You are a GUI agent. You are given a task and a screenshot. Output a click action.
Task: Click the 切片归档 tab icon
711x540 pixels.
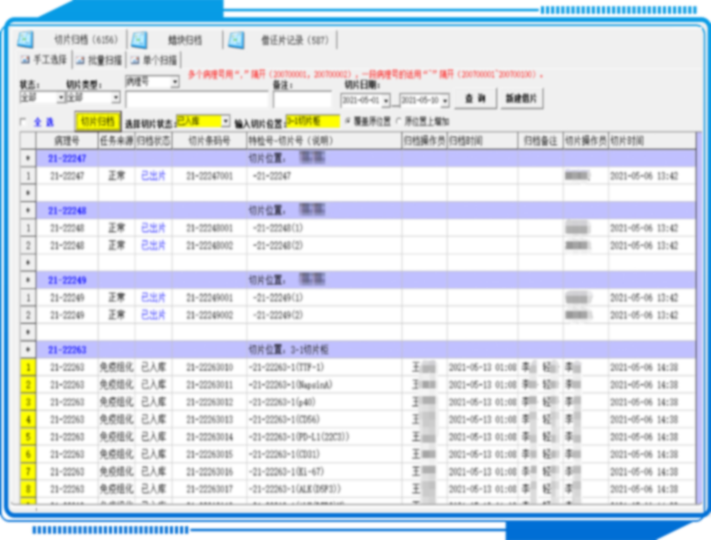click(26, 40)
